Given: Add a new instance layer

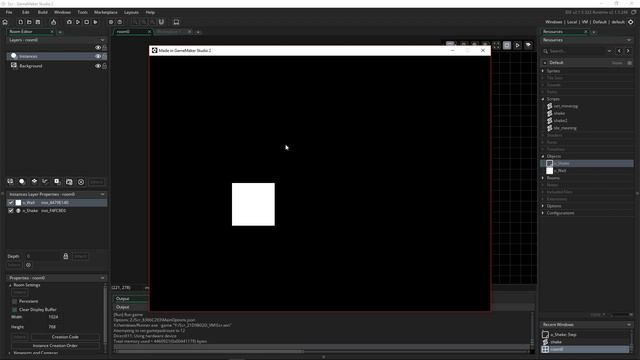Looking at the screenshot, I should tap(22, 182).
